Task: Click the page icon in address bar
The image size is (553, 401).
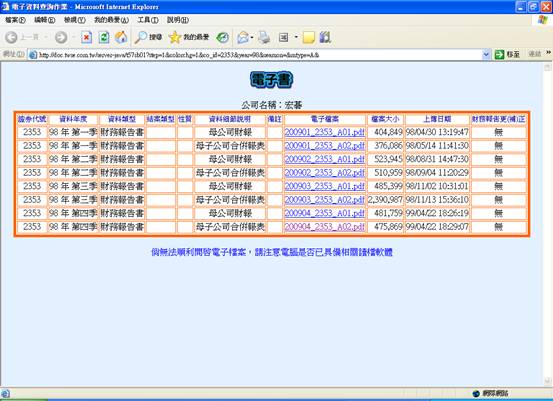Action: pyautogui.click(x=33, y=55)
